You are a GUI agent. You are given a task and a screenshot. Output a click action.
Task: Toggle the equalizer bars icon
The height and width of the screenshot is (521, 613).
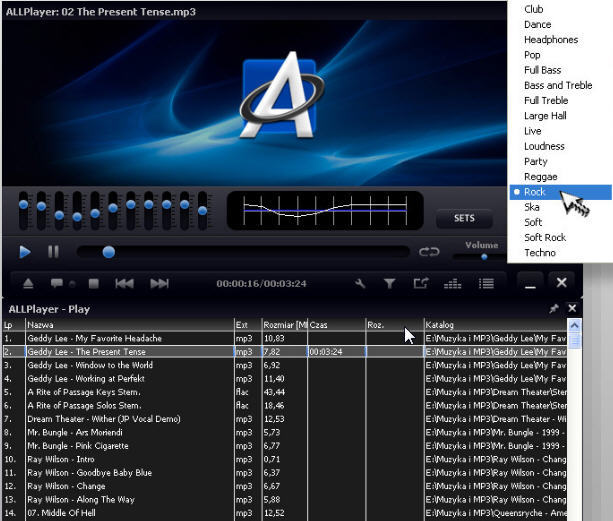pyautogui.click(x=453, y=283)
